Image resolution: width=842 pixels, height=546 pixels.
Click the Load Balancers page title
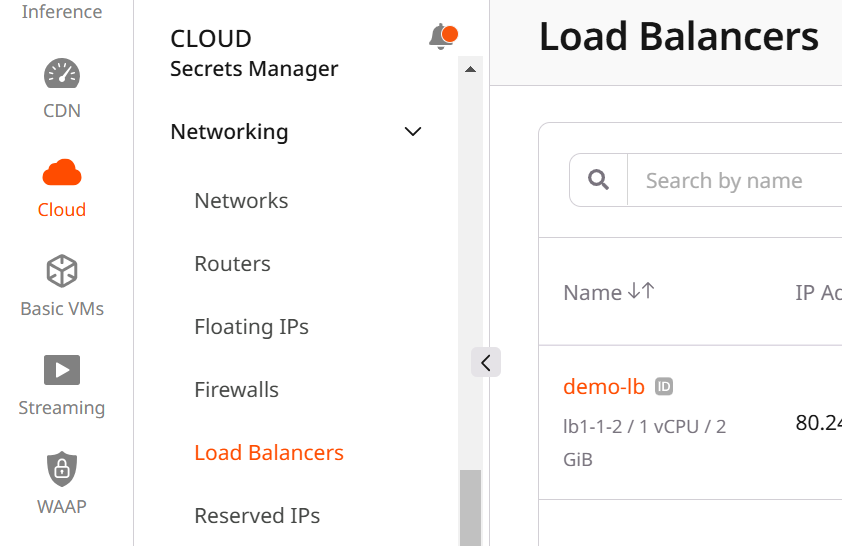click(x=679, y=37)
